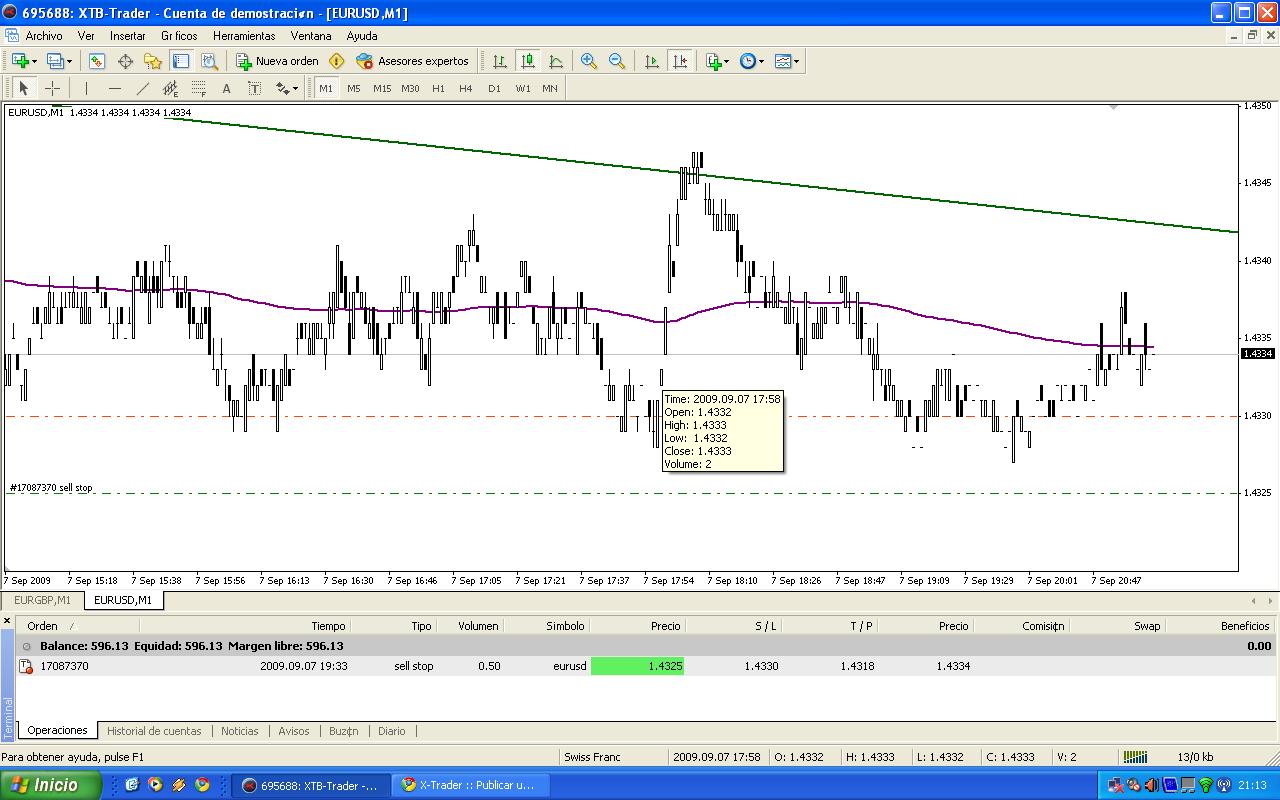Click the green 1.4325 price cell

[x=637, y=666]
